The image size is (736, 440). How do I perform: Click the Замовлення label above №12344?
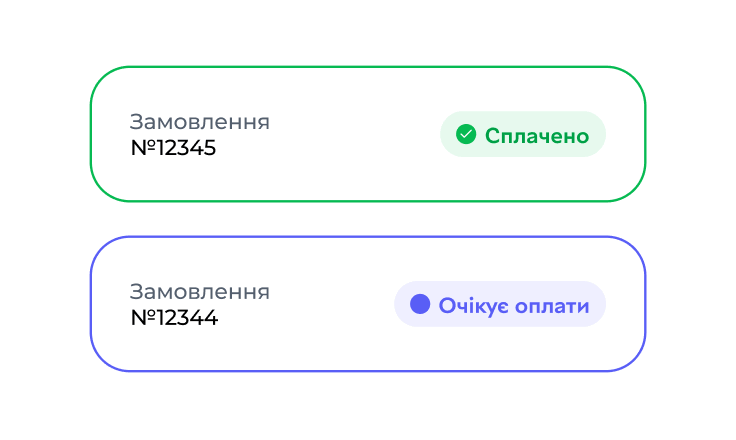[199, 292]
